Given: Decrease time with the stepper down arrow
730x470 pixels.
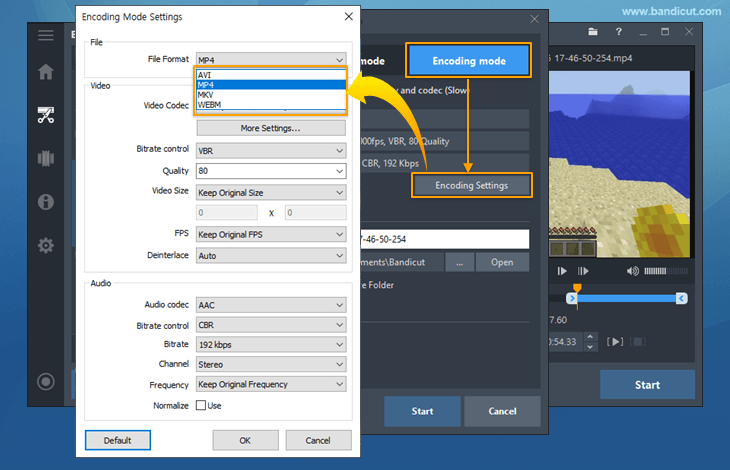Looking at the screenshot, I should 590,347.
